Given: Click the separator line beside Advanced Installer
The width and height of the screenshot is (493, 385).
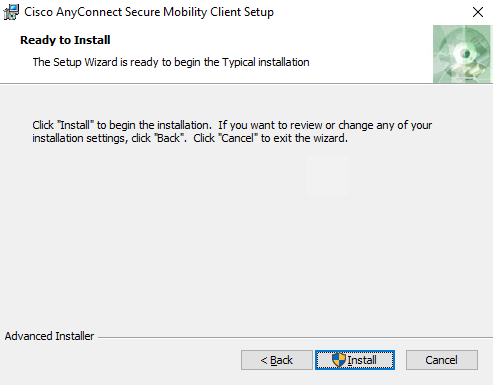Looking at the screenshot, I should (x=295, y=337).
